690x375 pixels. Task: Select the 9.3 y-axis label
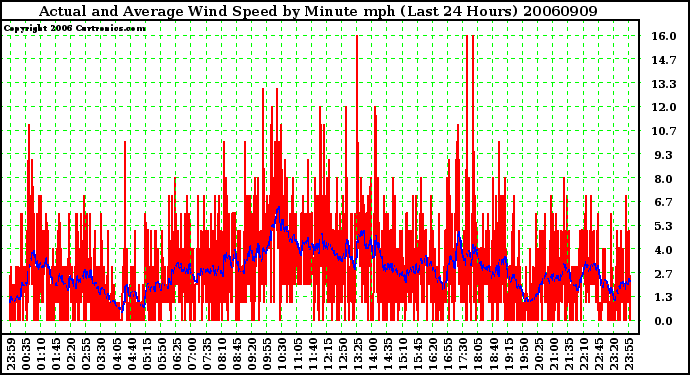point(664,155)
